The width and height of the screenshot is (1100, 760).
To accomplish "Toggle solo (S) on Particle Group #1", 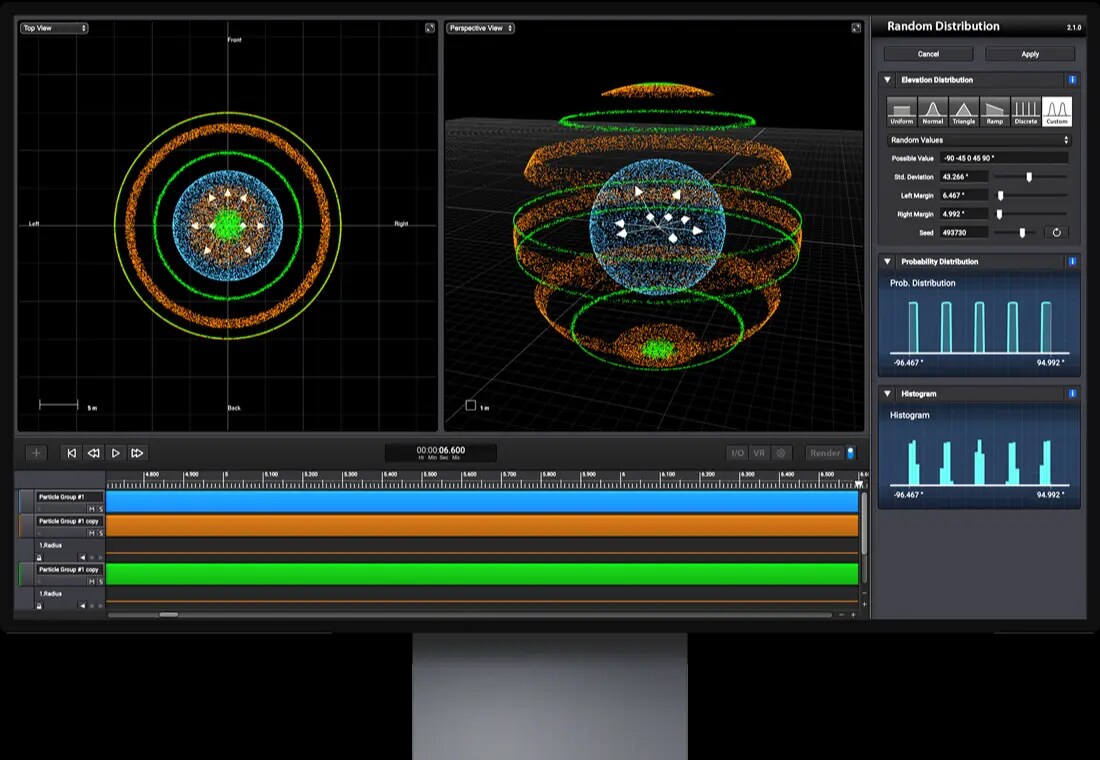I will coord(100,509).
